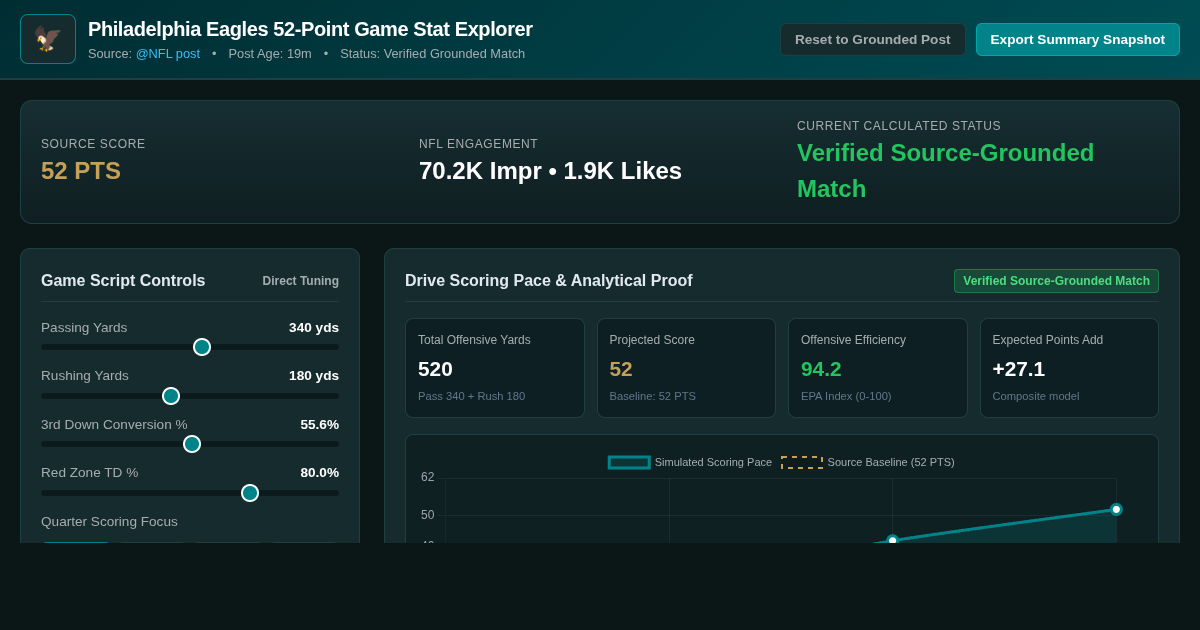This screenshot has height=630, width=1200.
Task: Select the Expected Points Add card
Action: (x=1069, y=368)
